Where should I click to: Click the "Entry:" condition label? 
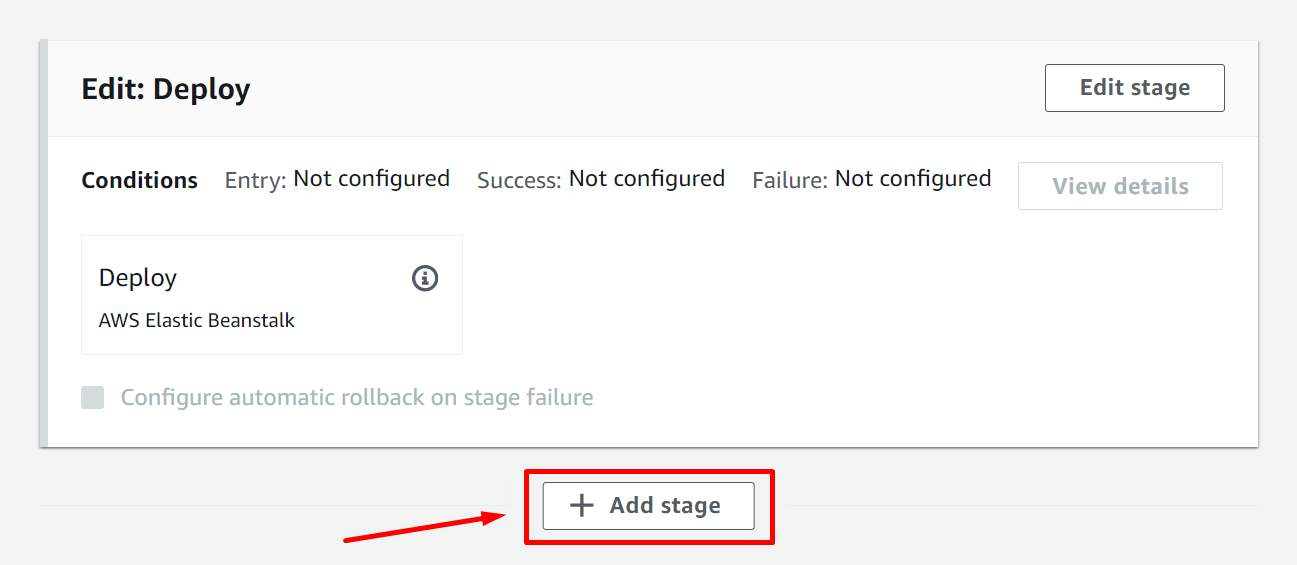(255, 180)
